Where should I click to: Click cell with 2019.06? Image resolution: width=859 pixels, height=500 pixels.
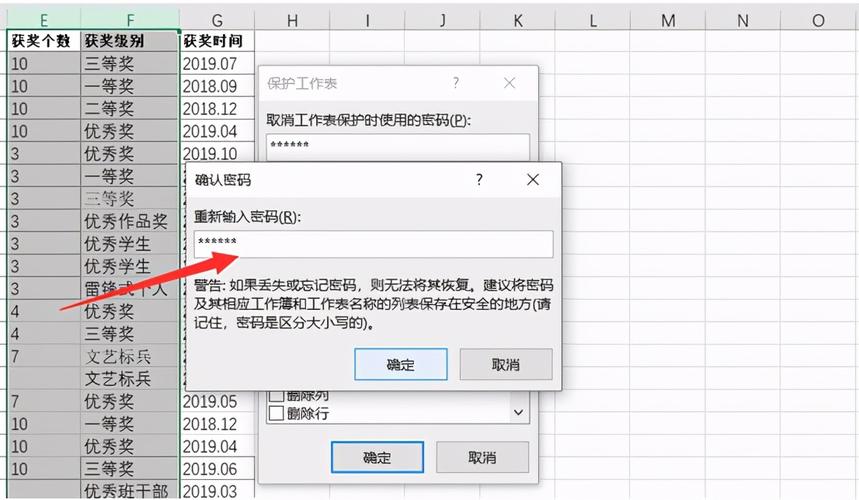[217, 469]
